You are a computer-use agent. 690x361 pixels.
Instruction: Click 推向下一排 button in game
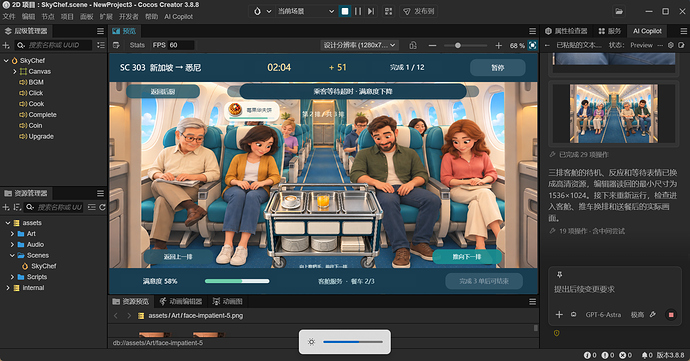point(467,257)
